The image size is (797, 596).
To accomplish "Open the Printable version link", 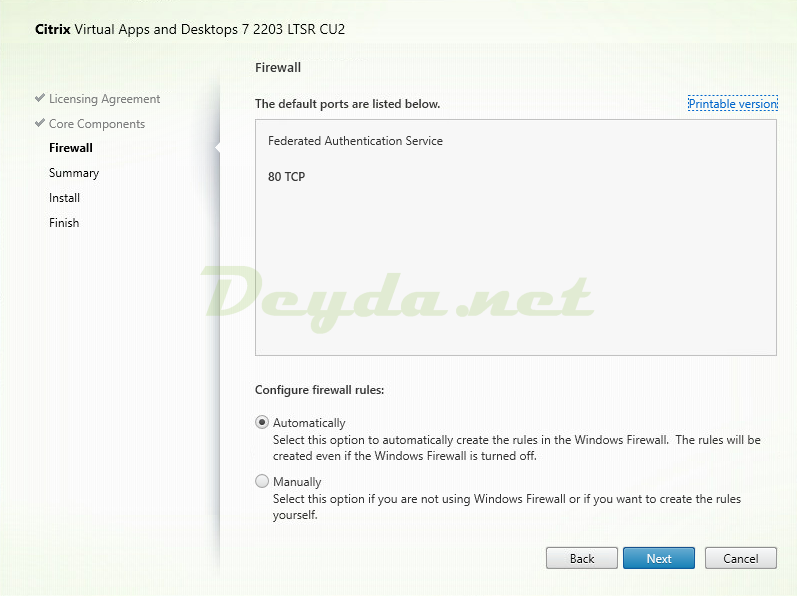I will (x=732, y=104).
